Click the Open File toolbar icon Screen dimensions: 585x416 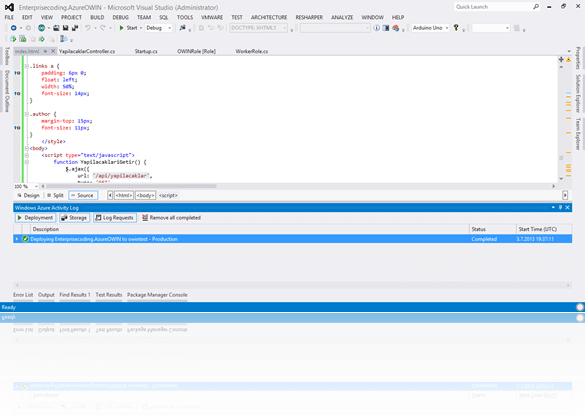[x=56, y=28]
